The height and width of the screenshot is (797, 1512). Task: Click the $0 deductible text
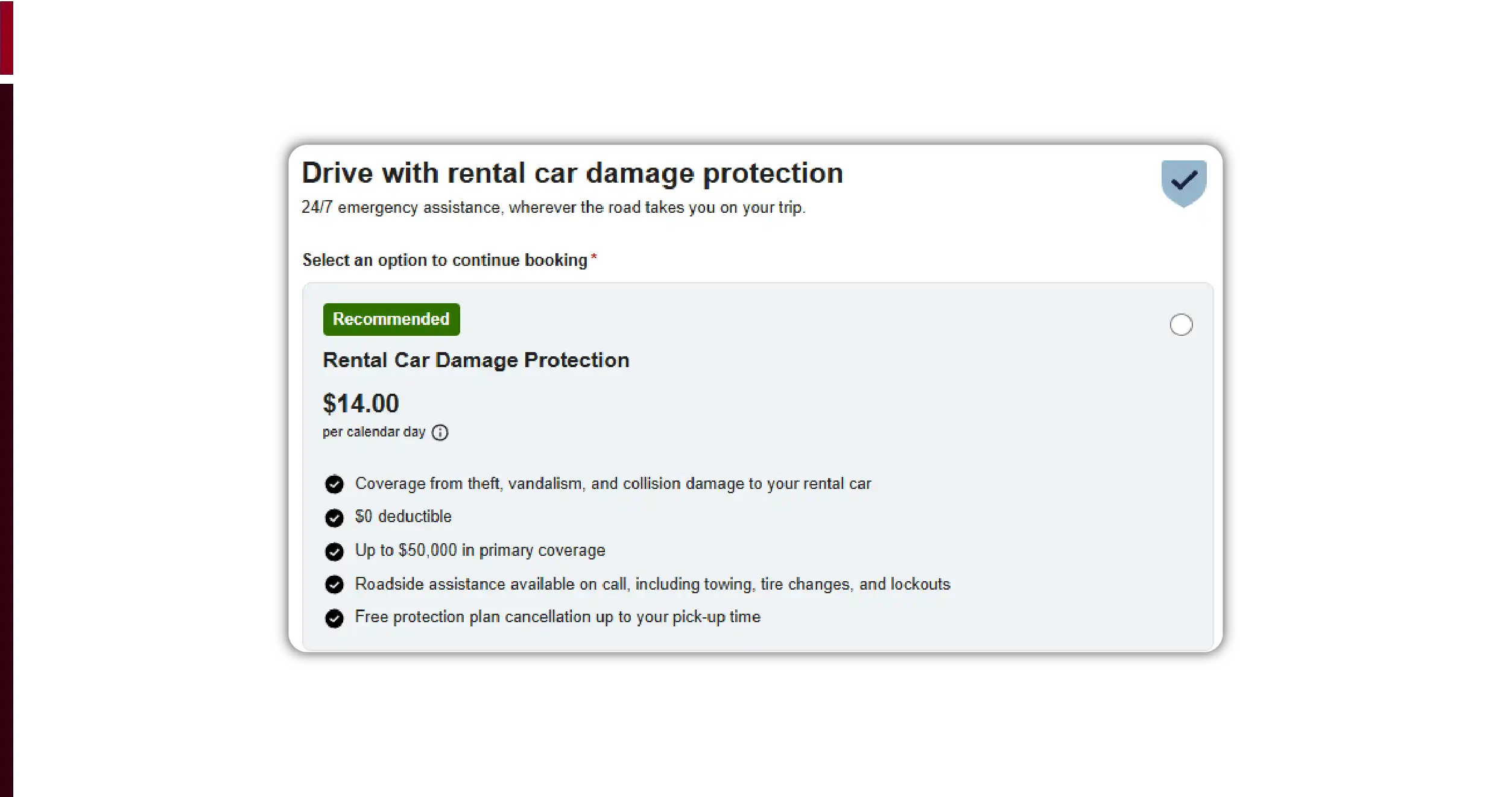tap(403, 517)
